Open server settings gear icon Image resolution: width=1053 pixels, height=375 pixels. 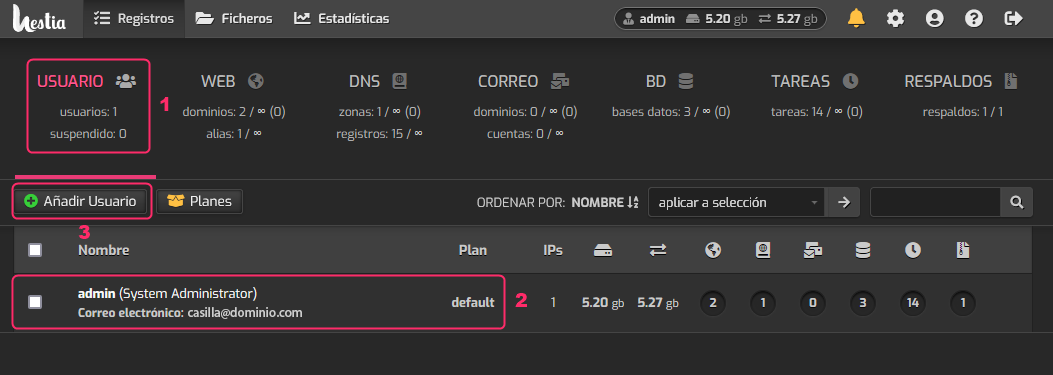pyautogui.click(x=895, y=18)
